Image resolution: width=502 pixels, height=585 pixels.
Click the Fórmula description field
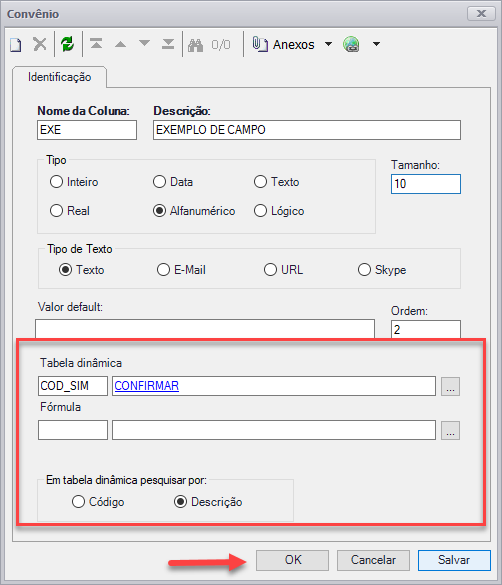click(274, 430)
